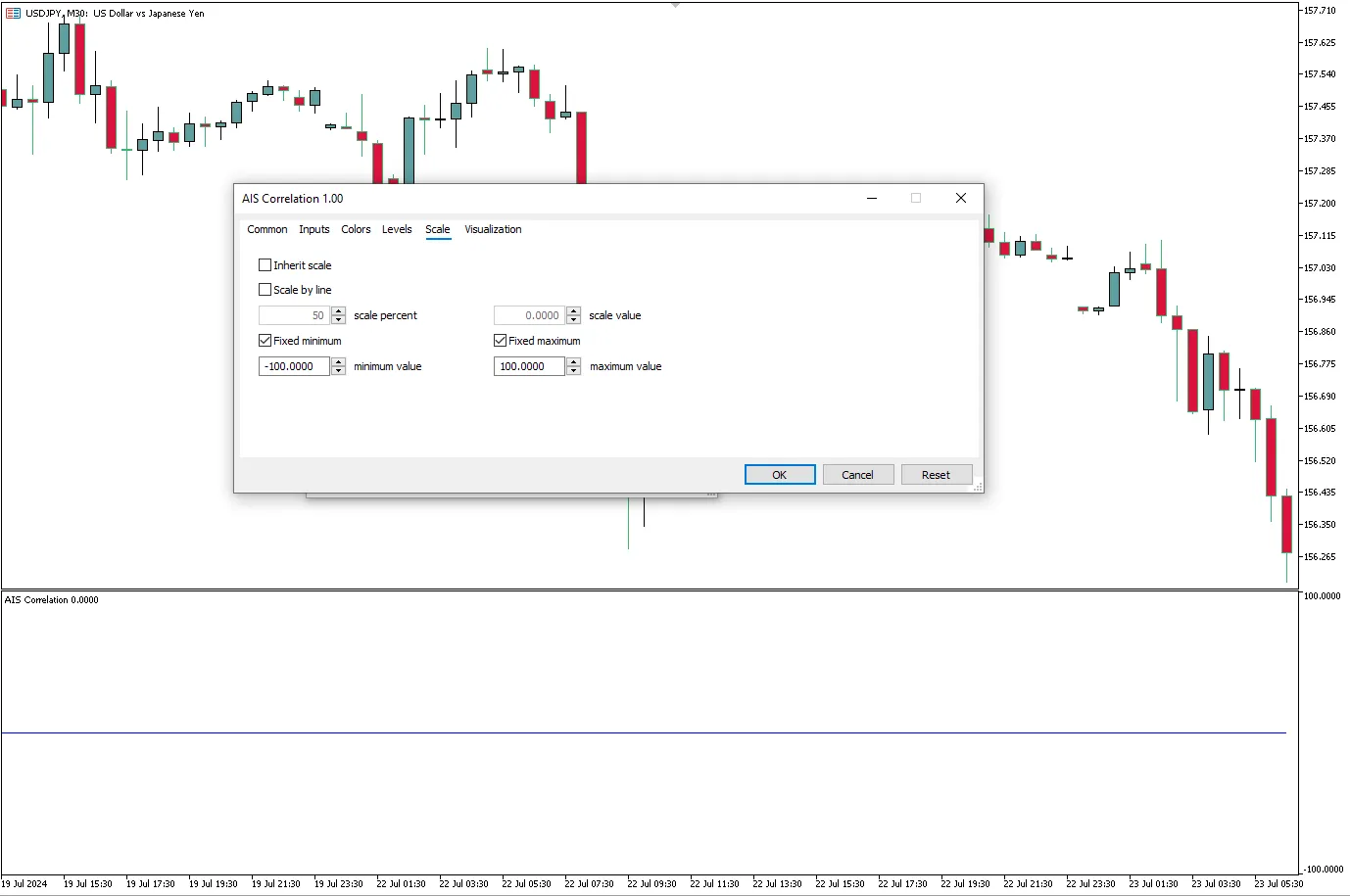Go to the Colors tab
Screen dimensions: 1350x896
pos(356,229)
